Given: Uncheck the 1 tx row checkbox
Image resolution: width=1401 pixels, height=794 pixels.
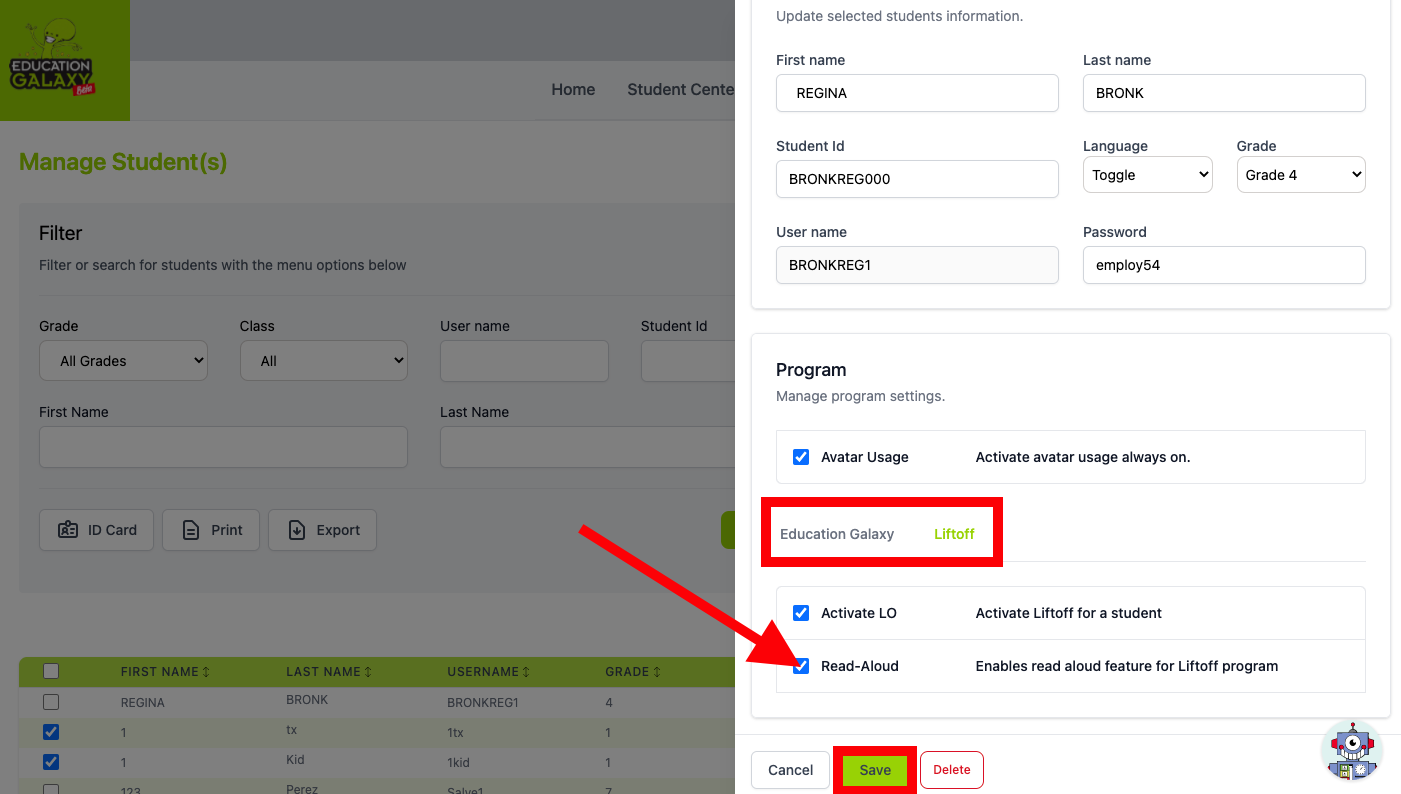Looking at the screenshot, I should 51,732.
